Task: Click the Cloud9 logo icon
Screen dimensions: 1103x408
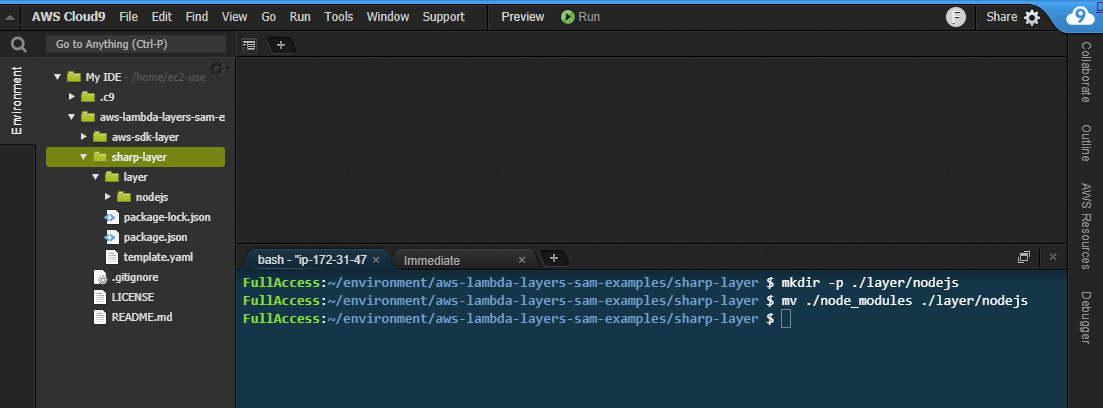Action: 1079,17
